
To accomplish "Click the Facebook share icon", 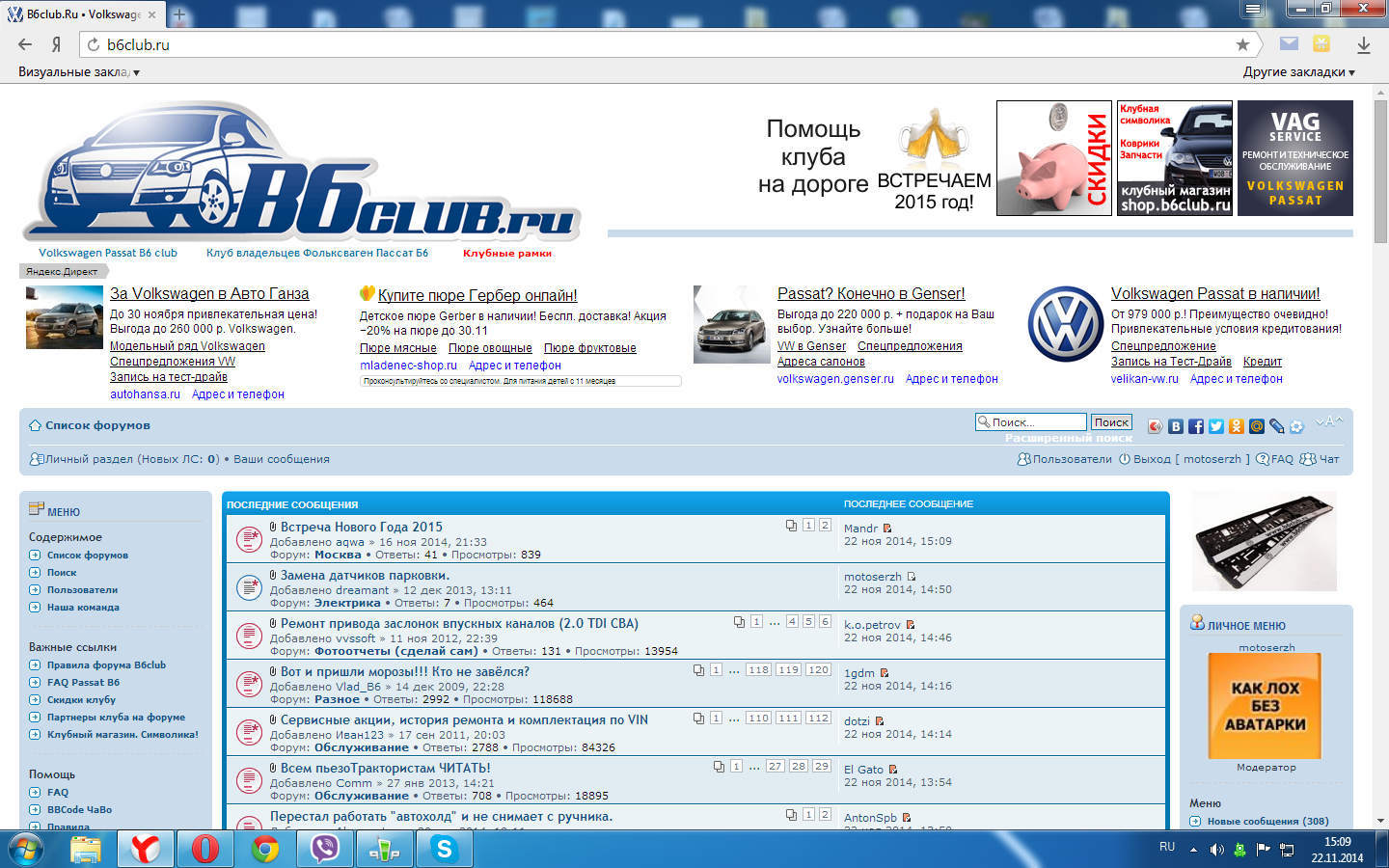I will pos(1195,426).
